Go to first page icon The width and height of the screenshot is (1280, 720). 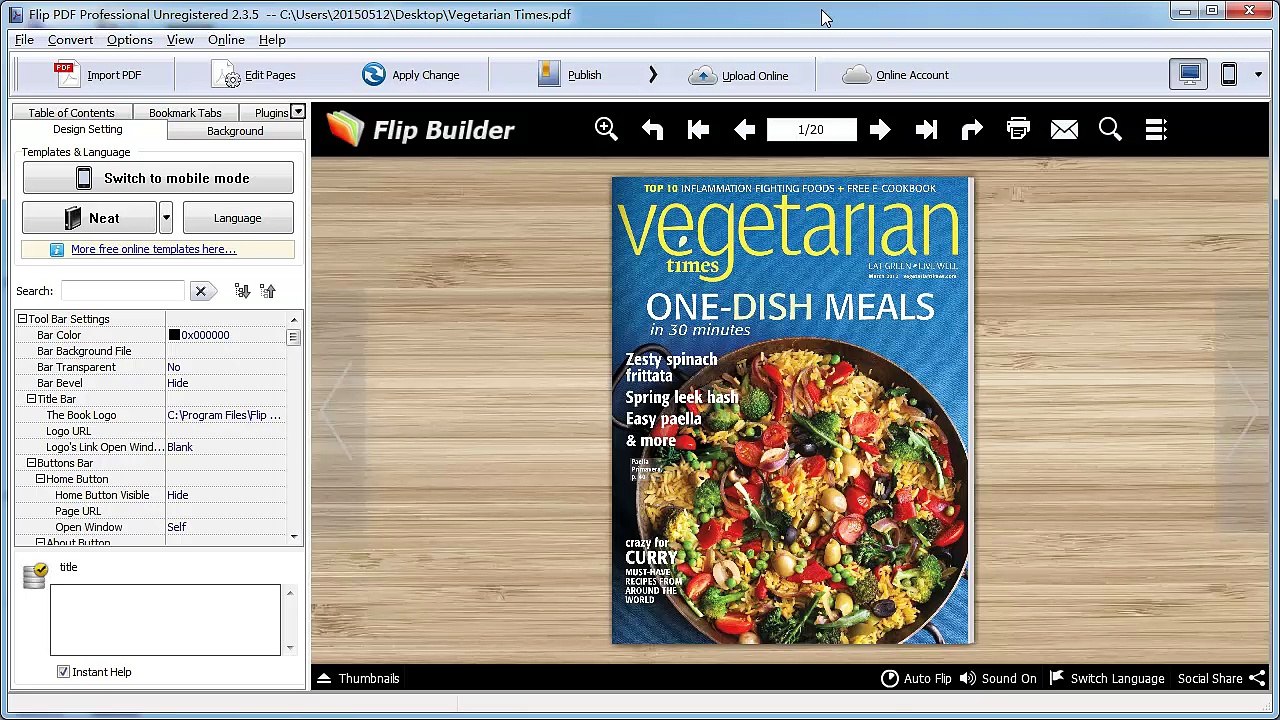pyautogui.click(x=698, y=129)
